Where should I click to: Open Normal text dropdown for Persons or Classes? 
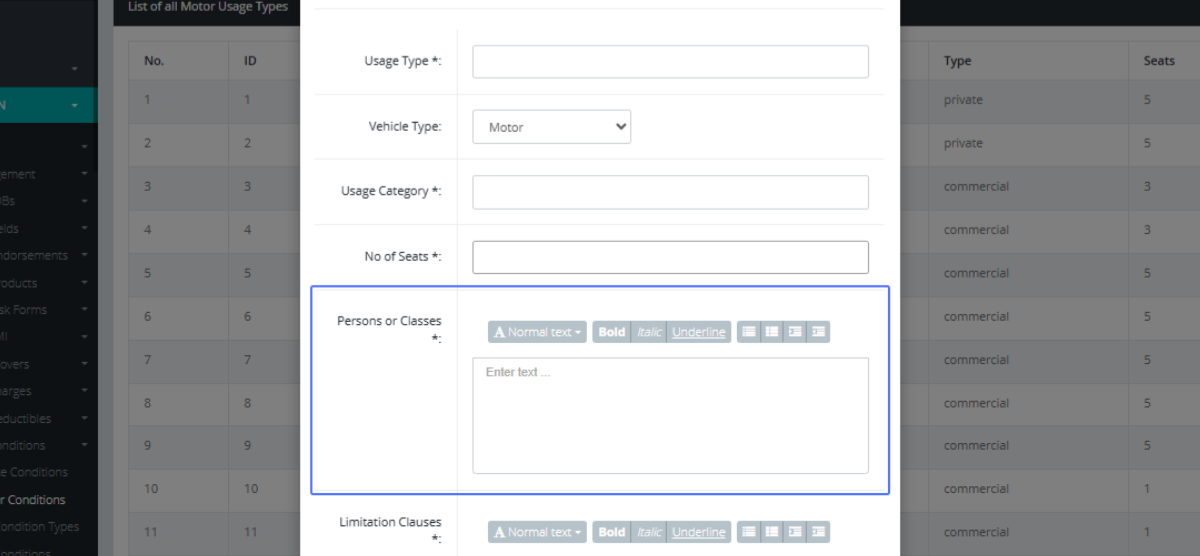point(538,332)
